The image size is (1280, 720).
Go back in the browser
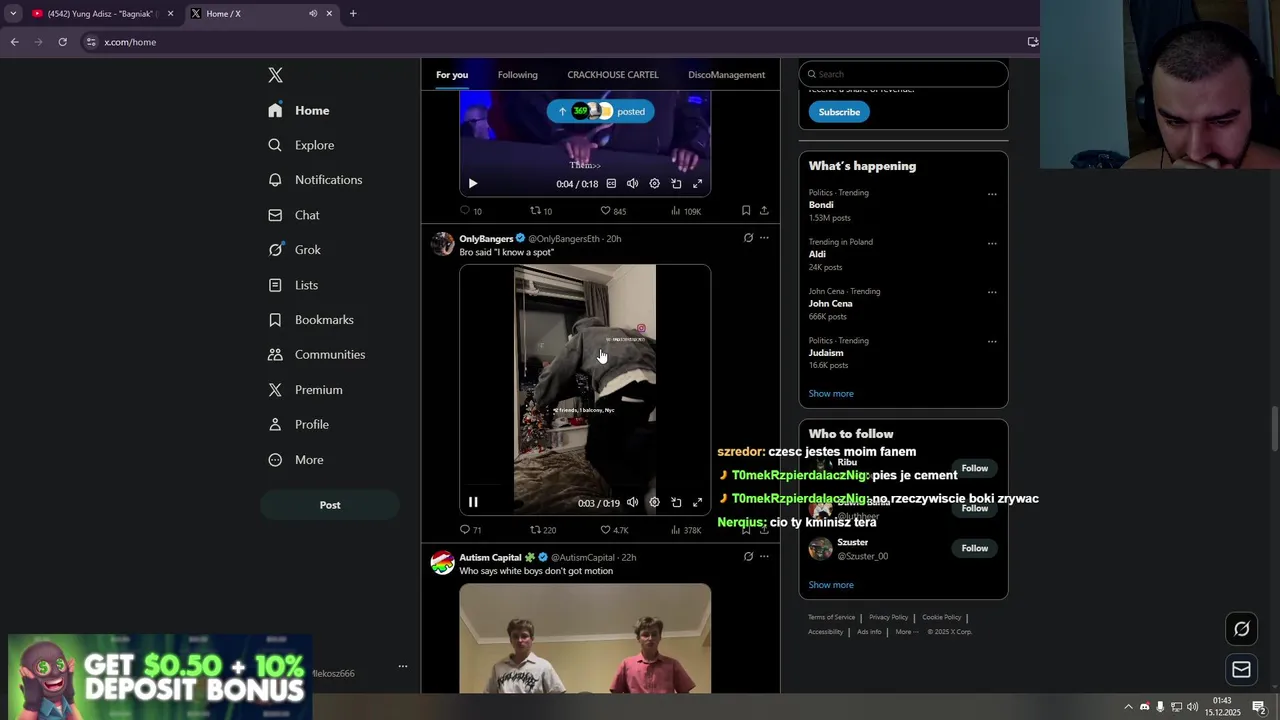point(14,42)
